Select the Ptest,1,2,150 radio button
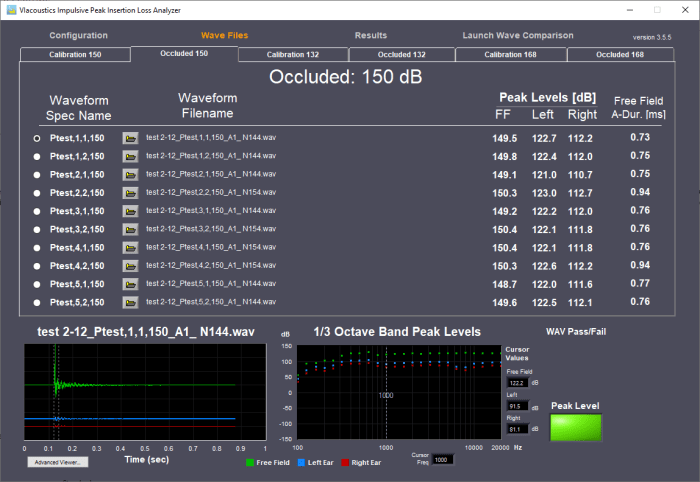The height and width of the screenshot is (482, 700). click(x=37, y=157)
